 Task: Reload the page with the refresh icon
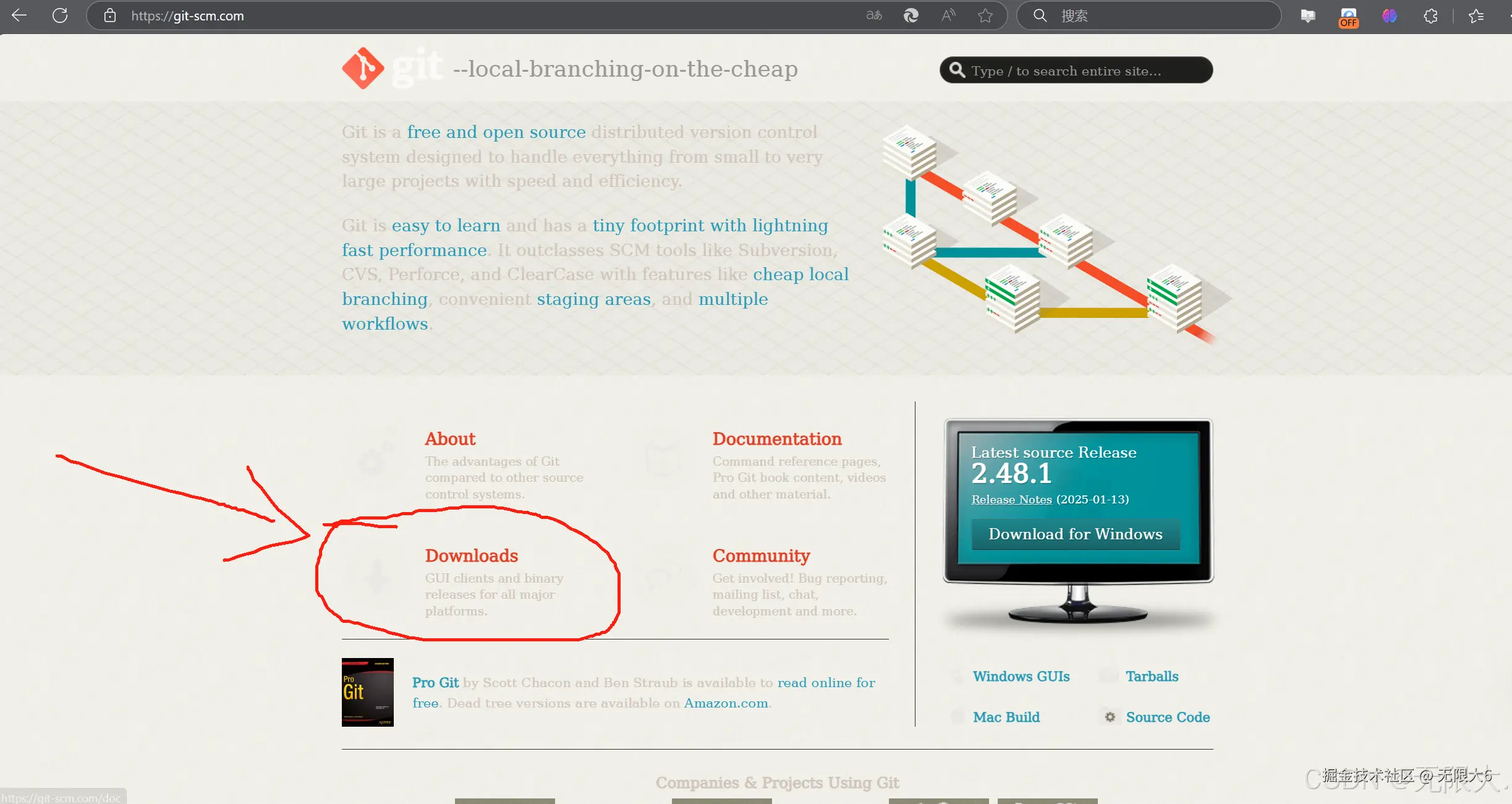pyautogui.click(x=60, y=15)
